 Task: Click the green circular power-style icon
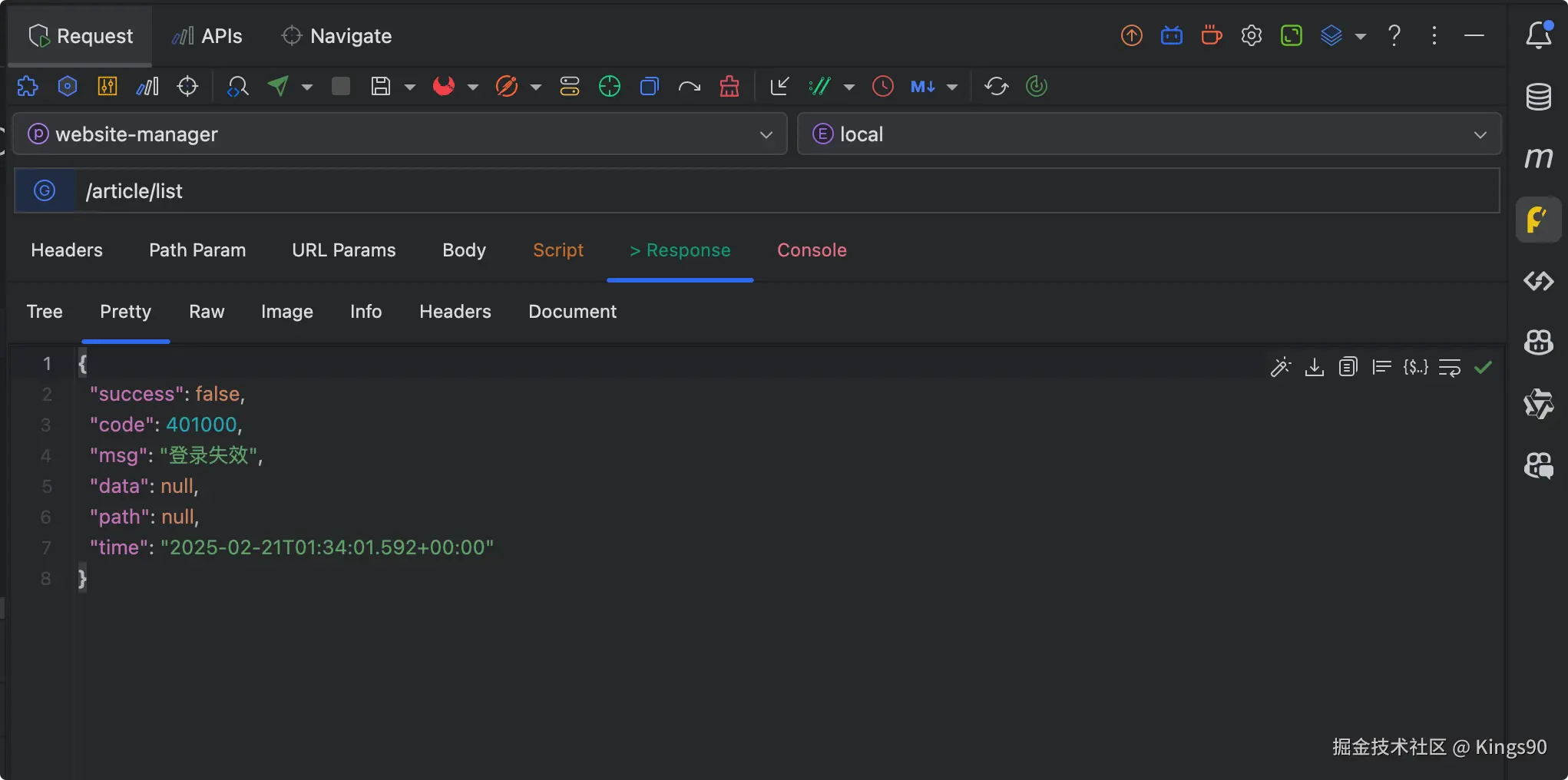coord(1037,86)
